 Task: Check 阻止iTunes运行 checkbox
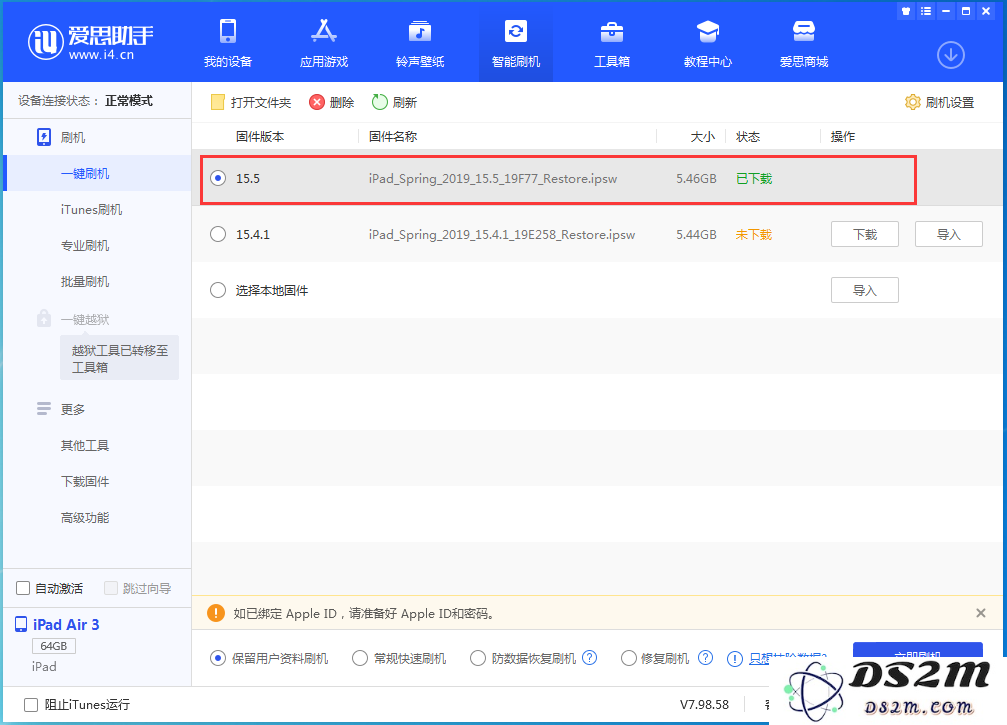tap(31, 704)
